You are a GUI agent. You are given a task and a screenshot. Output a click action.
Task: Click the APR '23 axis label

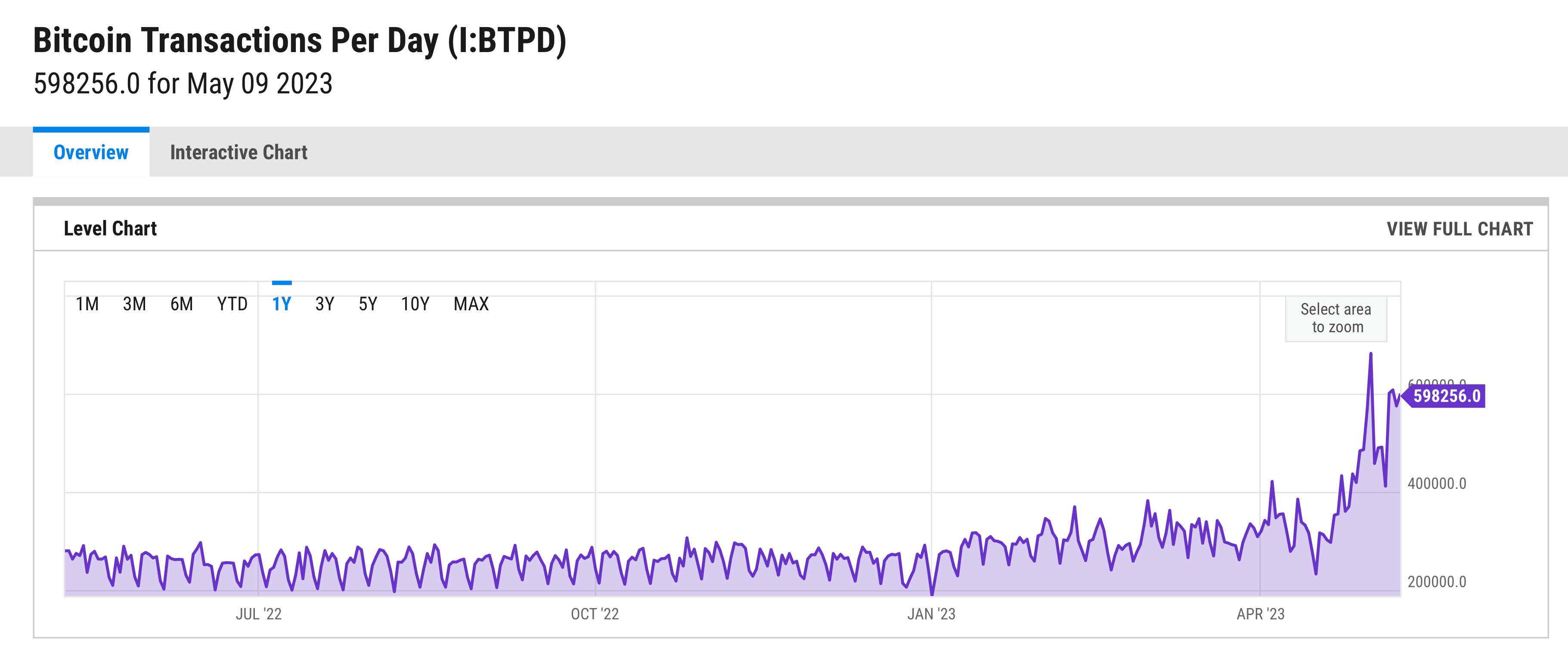[x=1260, y=614]
